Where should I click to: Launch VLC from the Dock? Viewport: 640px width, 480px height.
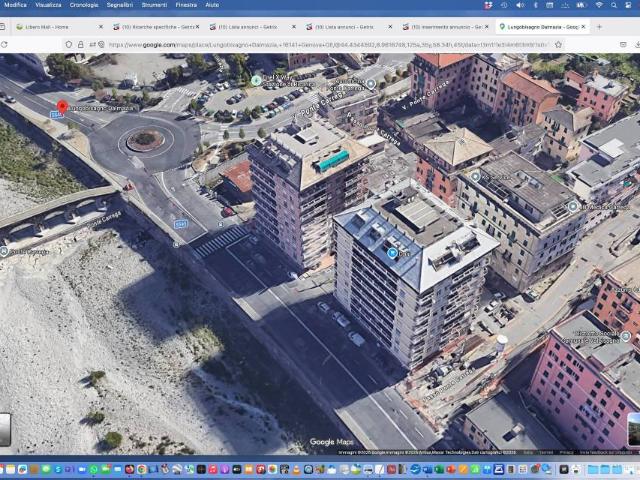tap(296, 469)
